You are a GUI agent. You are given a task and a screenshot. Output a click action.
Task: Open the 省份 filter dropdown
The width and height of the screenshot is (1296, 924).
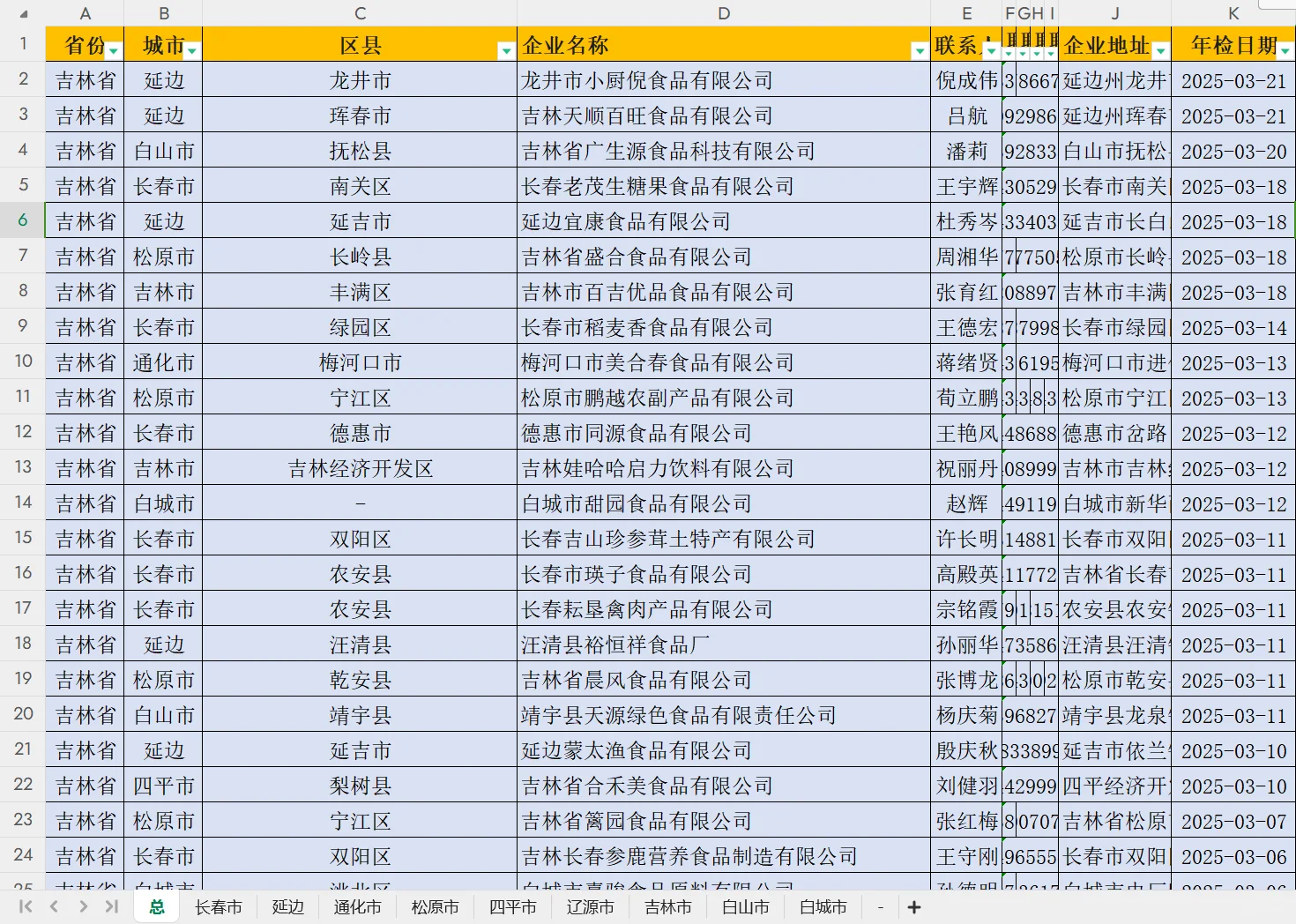[114, 51]
